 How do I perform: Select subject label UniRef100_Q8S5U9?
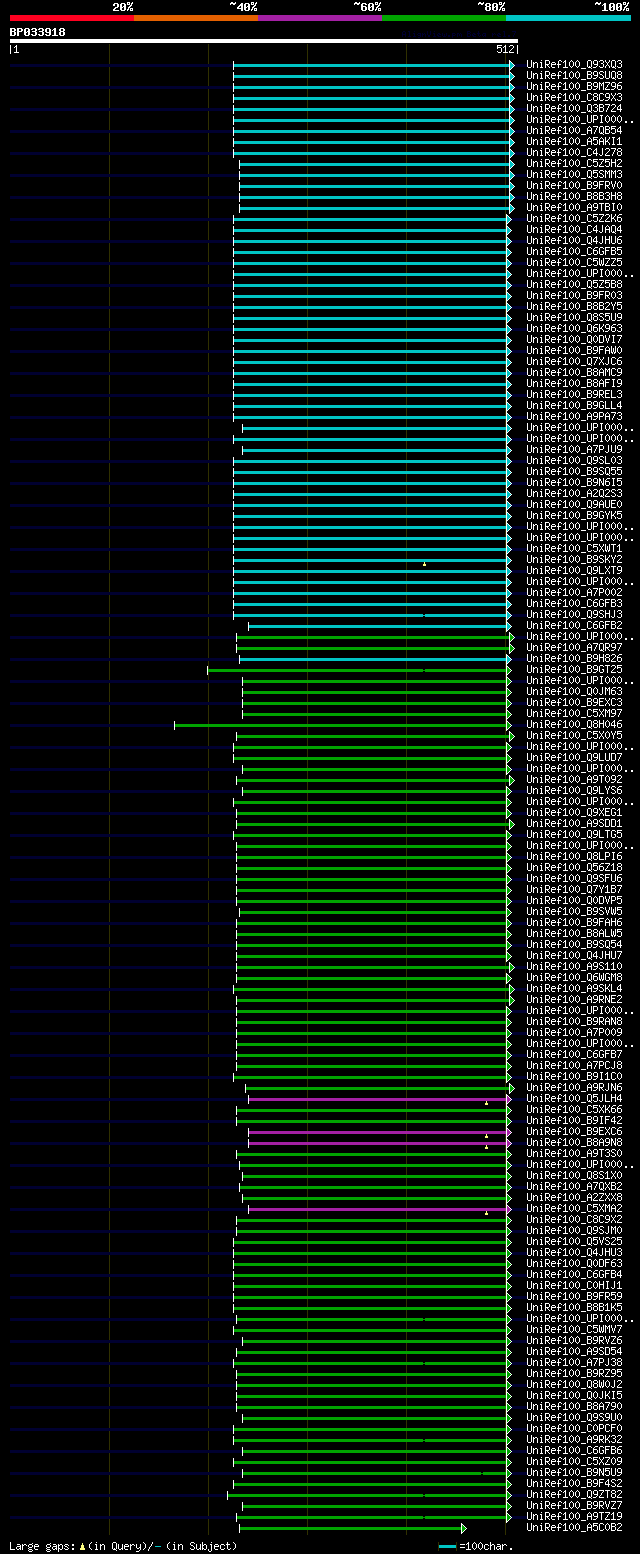click(x=574, y=317)
